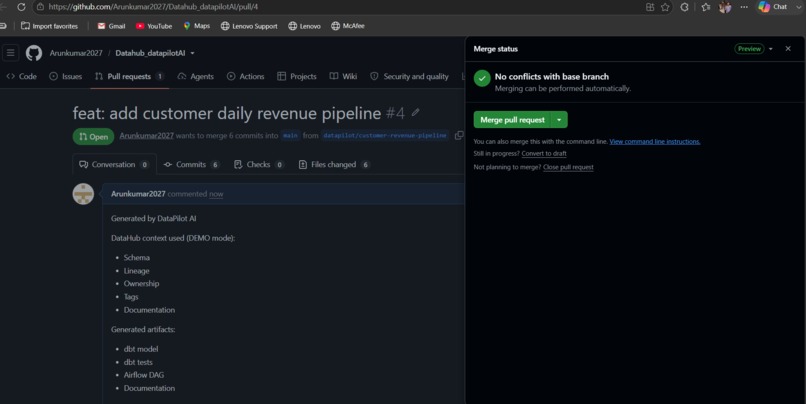
Task: Click 'No conflicts with base branch' text
Action: point(552,77)
